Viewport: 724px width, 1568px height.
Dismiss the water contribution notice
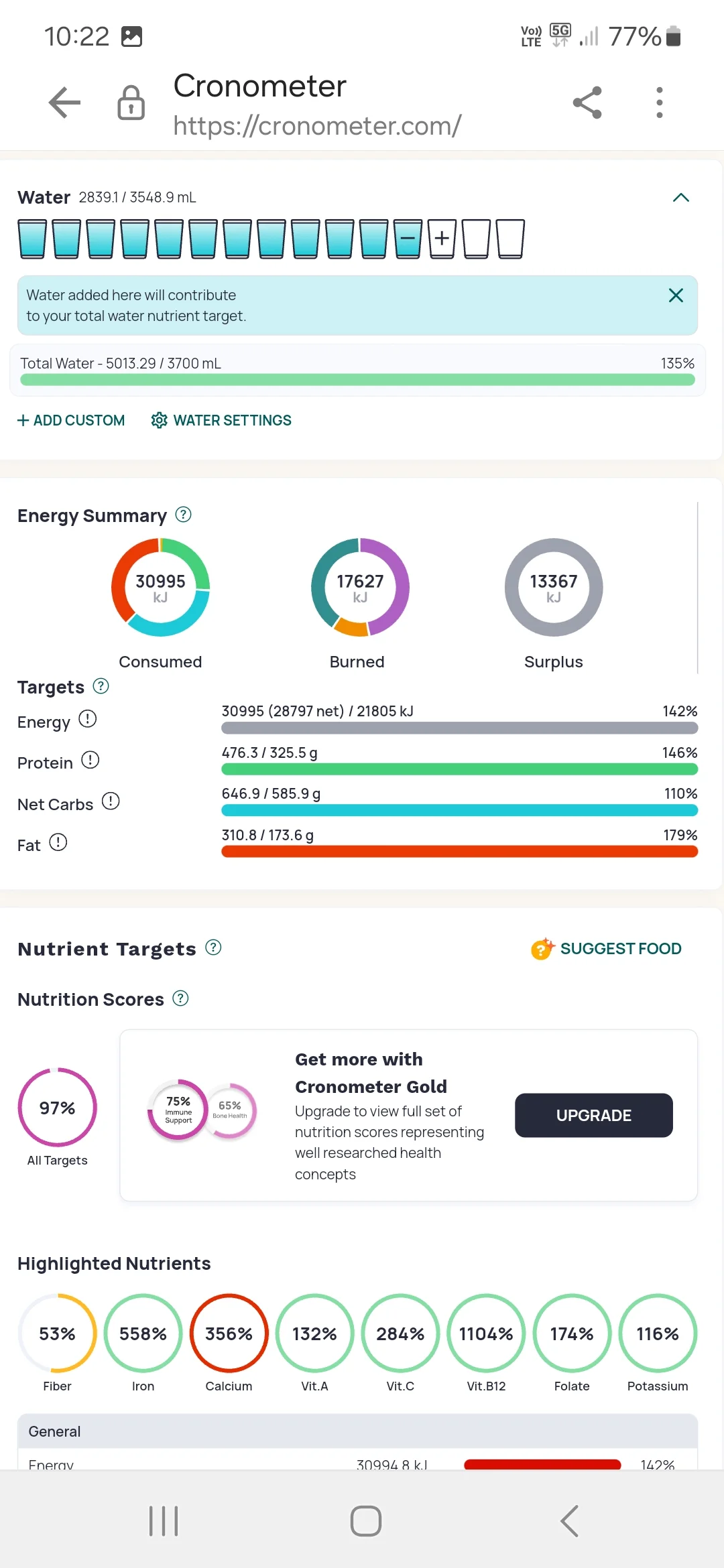coord(676,296)
